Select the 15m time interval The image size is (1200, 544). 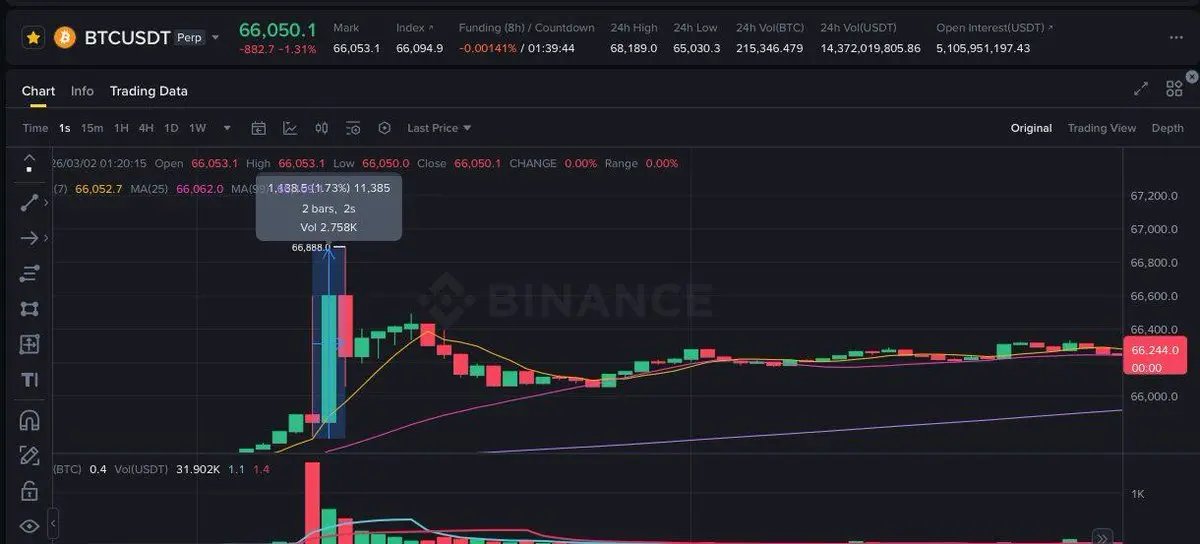[92, 128]
